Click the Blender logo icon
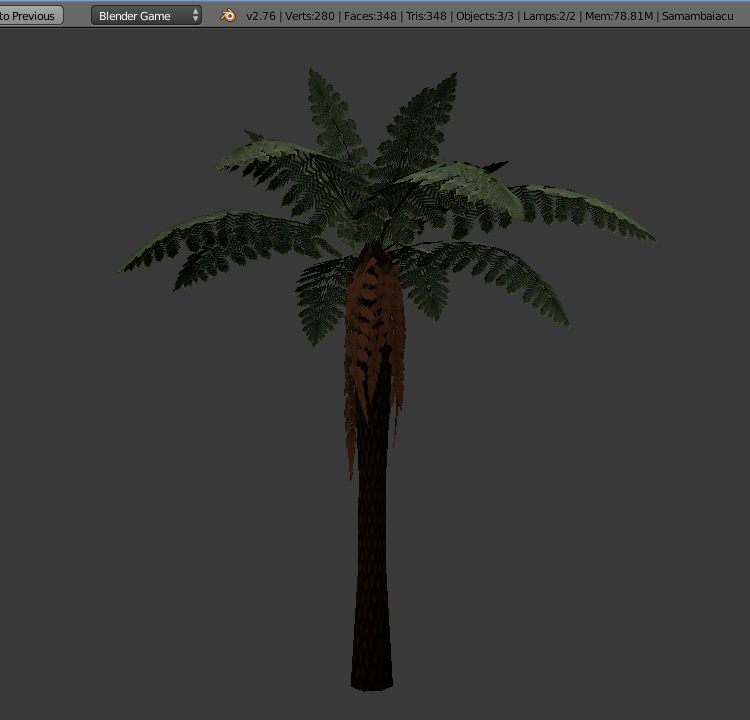The image size is (750, 720). point(229,16)
